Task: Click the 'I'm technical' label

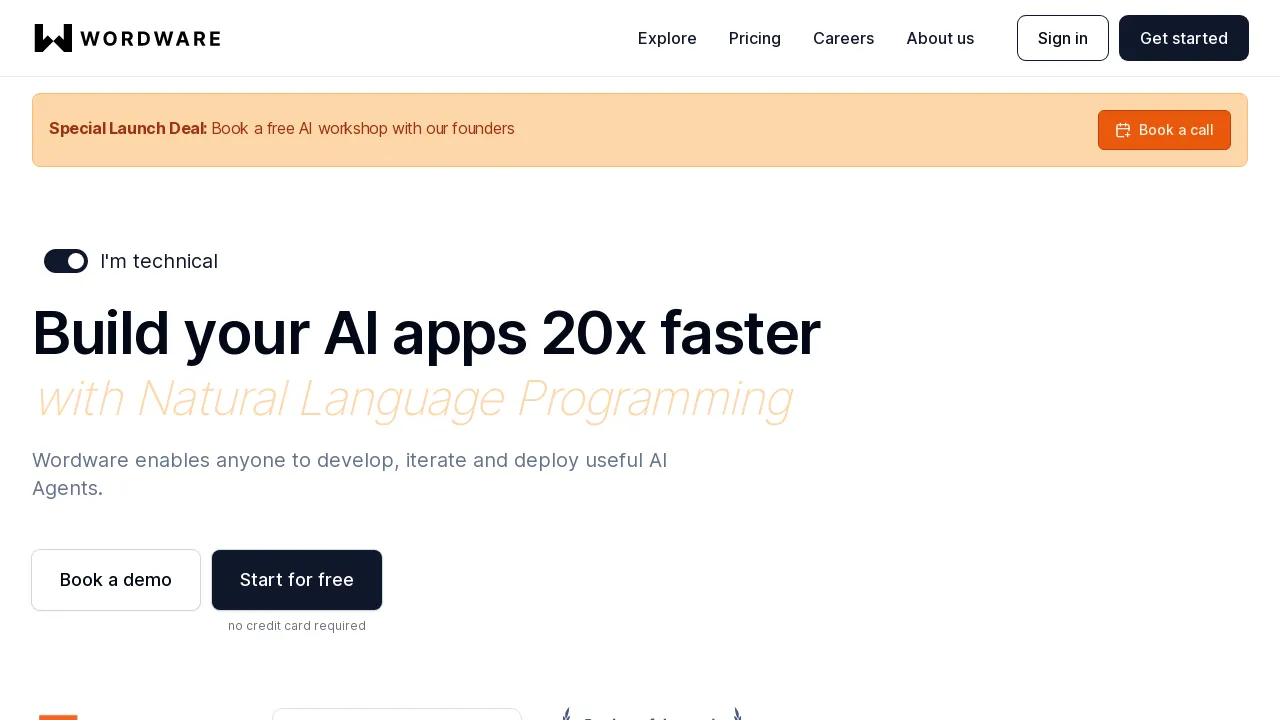Action: [159, 261]
